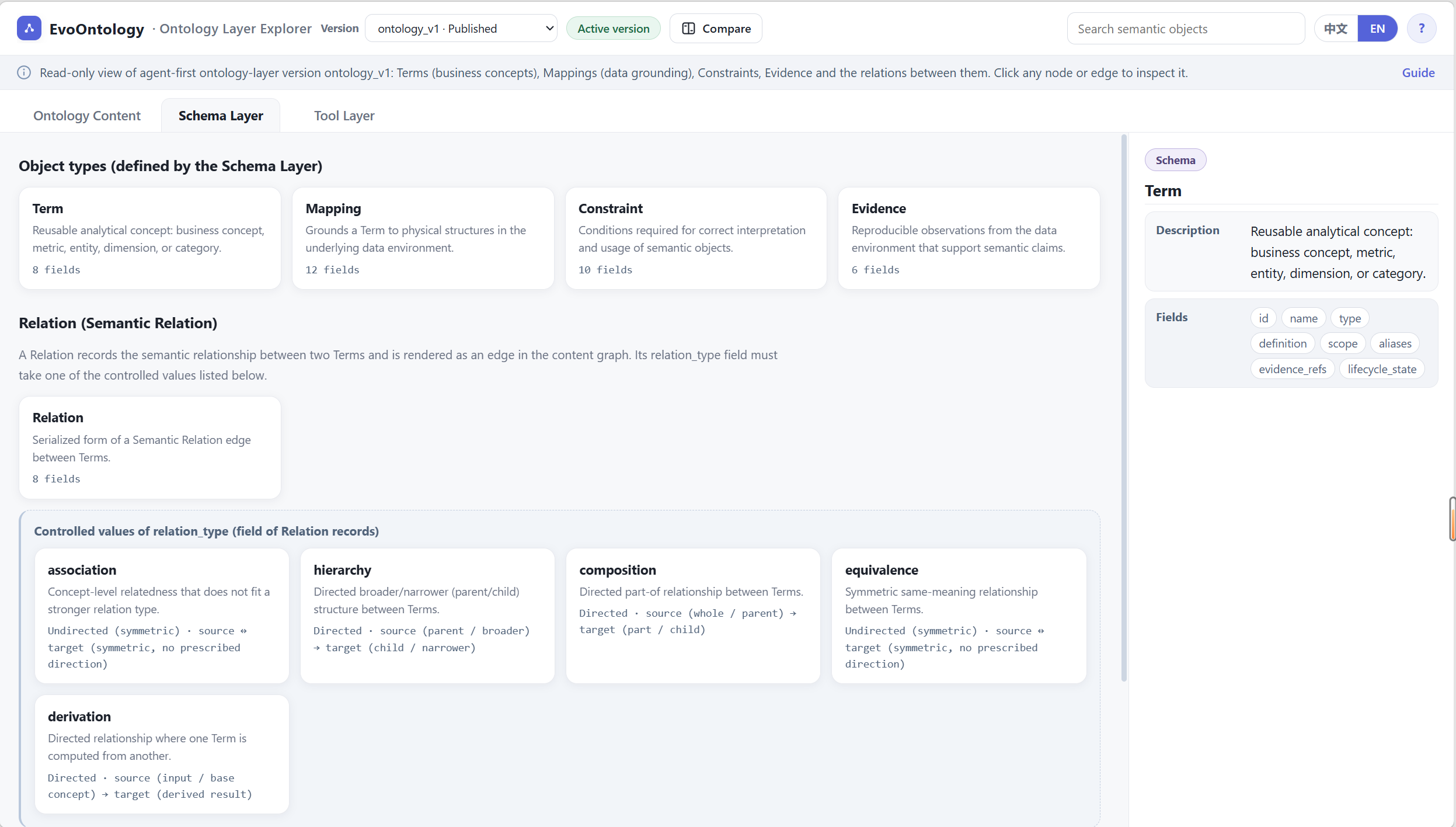Switch language to 中文

(x=1336, y=29)
